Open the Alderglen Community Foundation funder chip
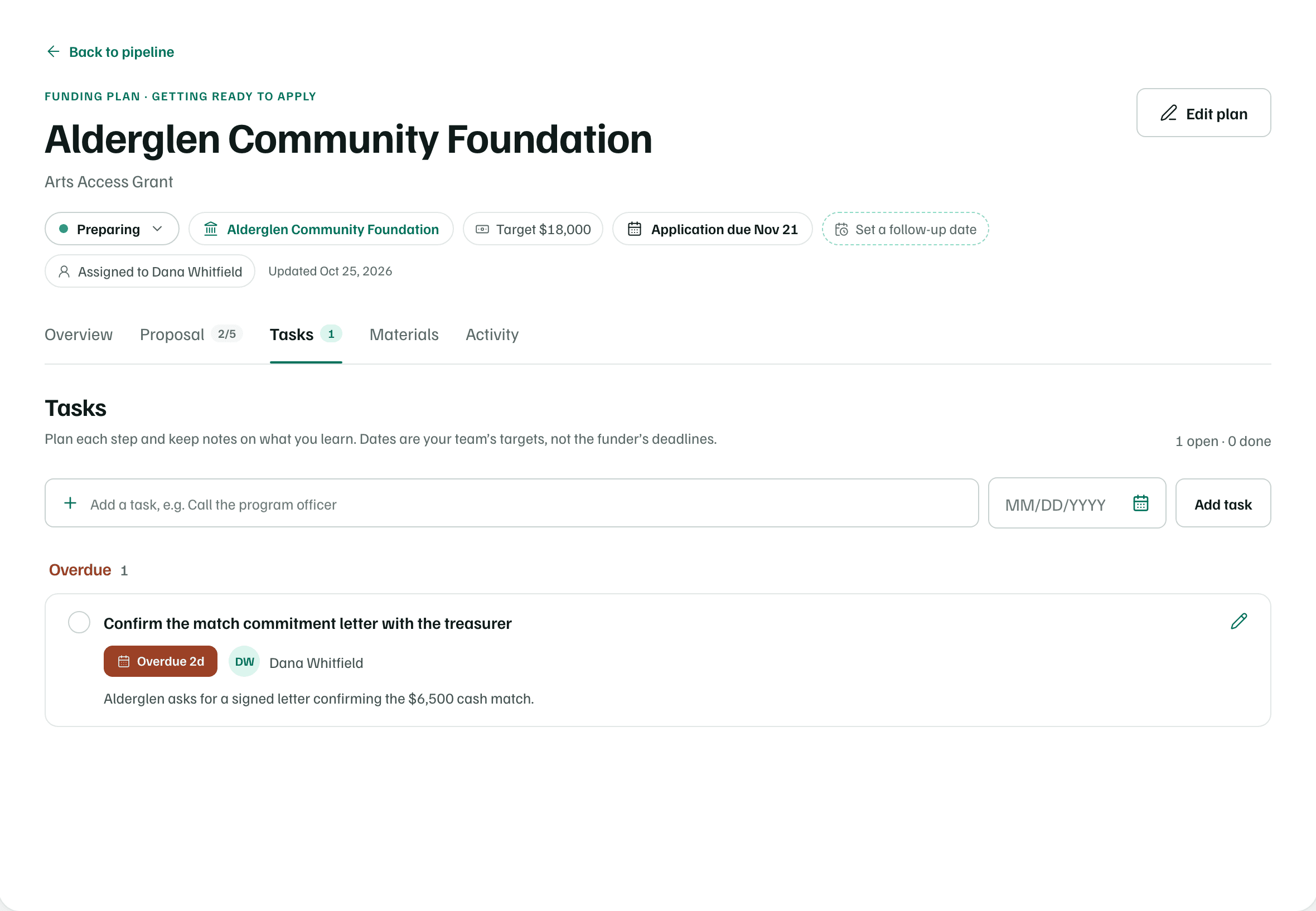The width and height of the screenshot is (1316, 911). pos(321,229)
